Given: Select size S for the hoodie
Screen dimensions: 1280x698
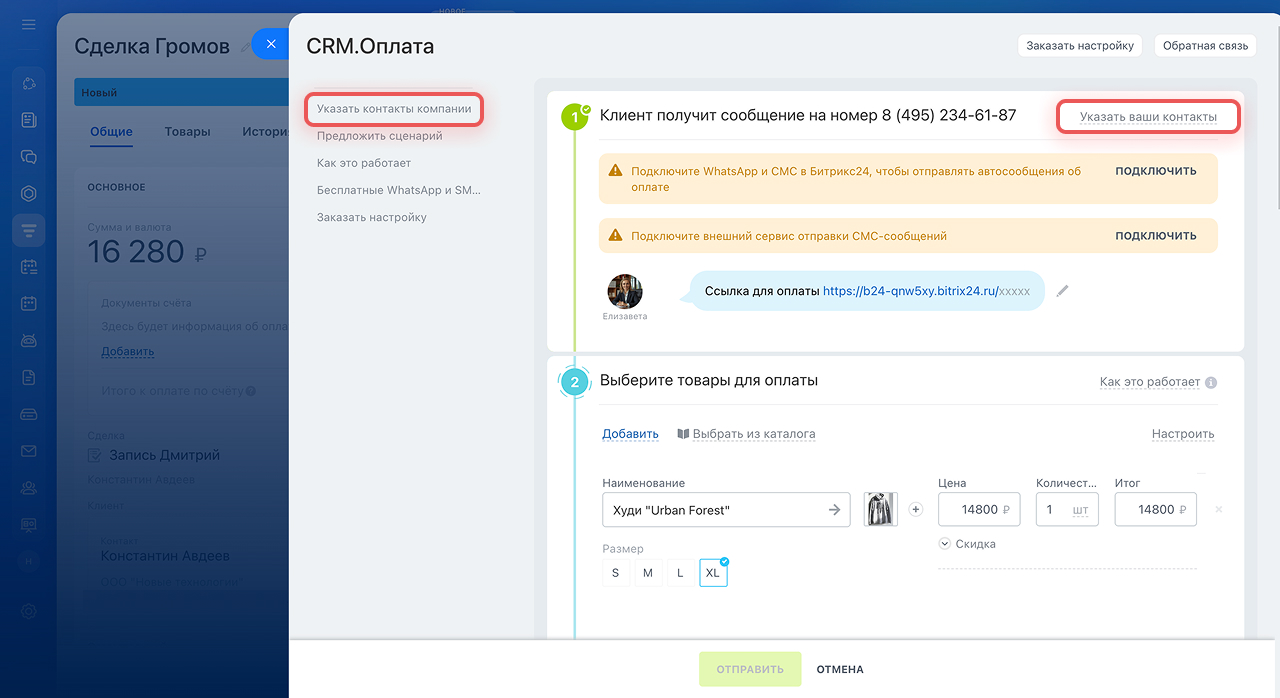Looking at the screenshot, I should click(615, 573).
